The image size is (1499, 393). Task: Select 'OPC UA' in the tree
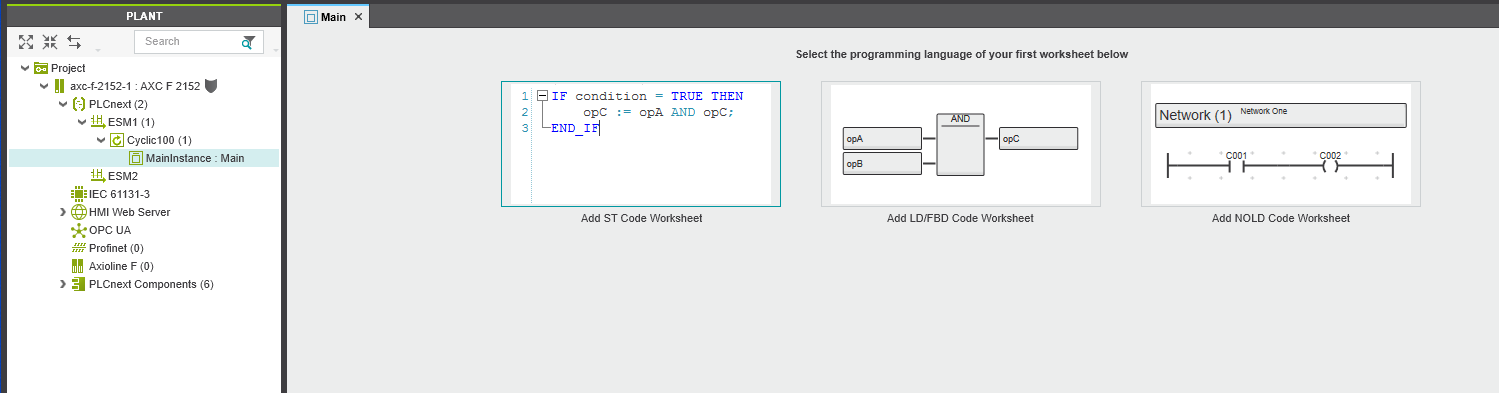[x=110, y=230]
